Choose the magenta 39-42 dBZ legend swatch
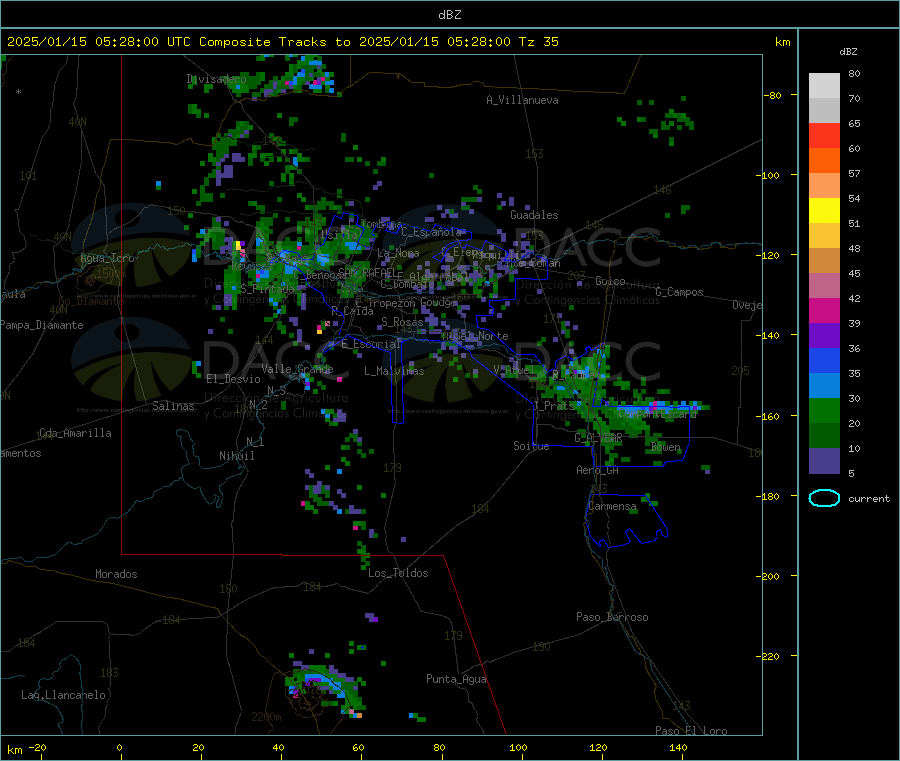 [824, 311]
